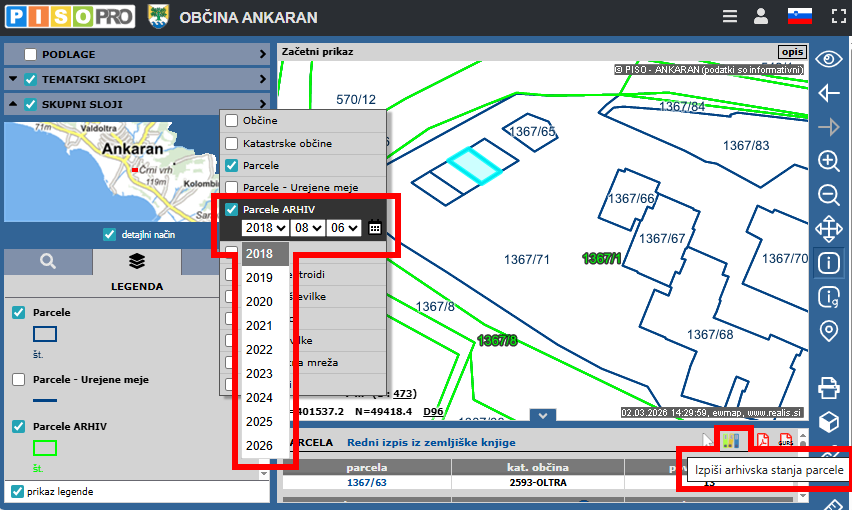This screenshot has width=852, height=510.
Task: Toggle the detajlni način checkbox
Action: [x=110, y=234]
